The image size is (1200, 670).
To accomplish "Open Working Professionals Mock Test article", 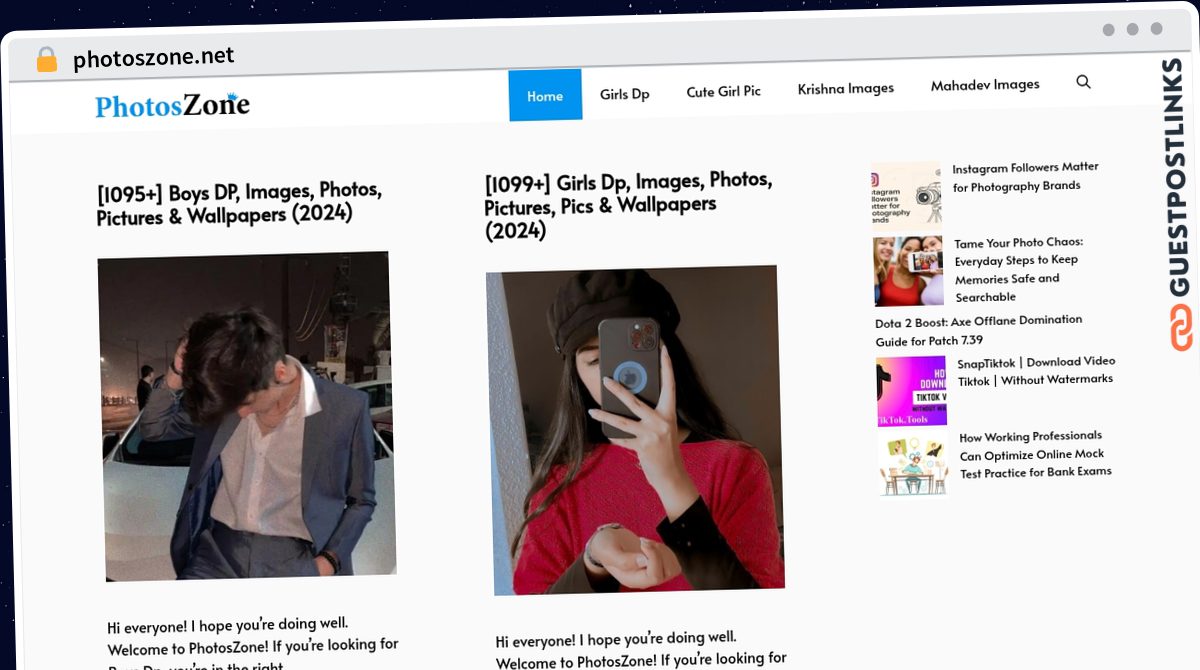I will [1035, 454].
